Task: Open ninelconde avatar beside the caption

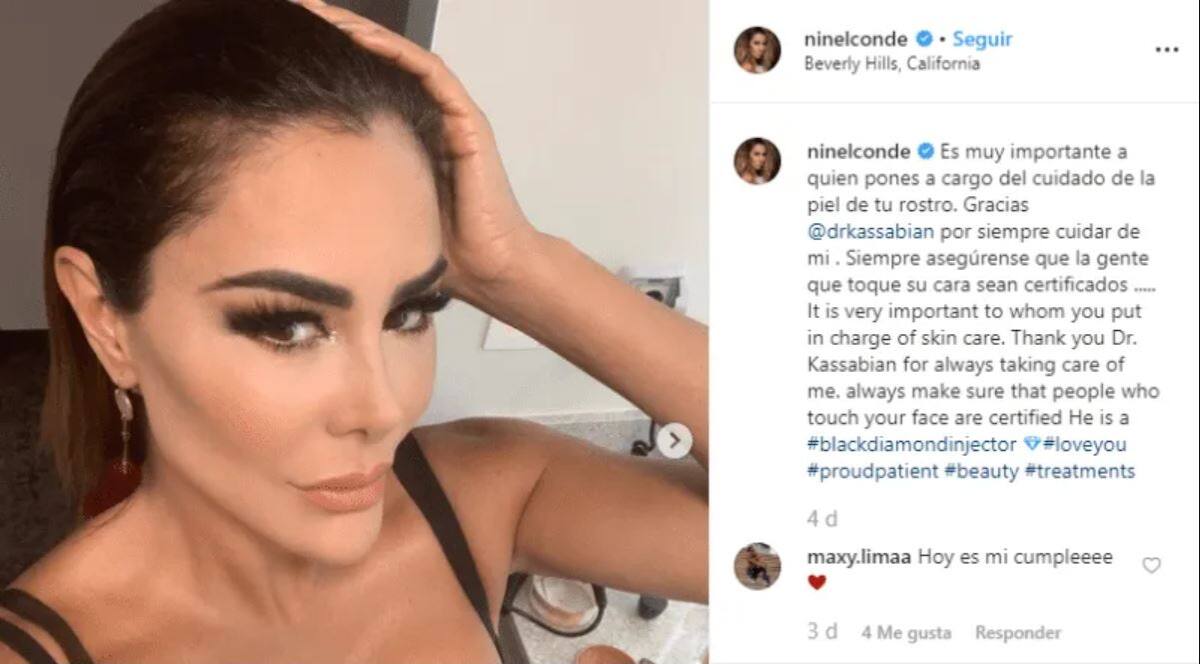Action: [x=757, y=161]
